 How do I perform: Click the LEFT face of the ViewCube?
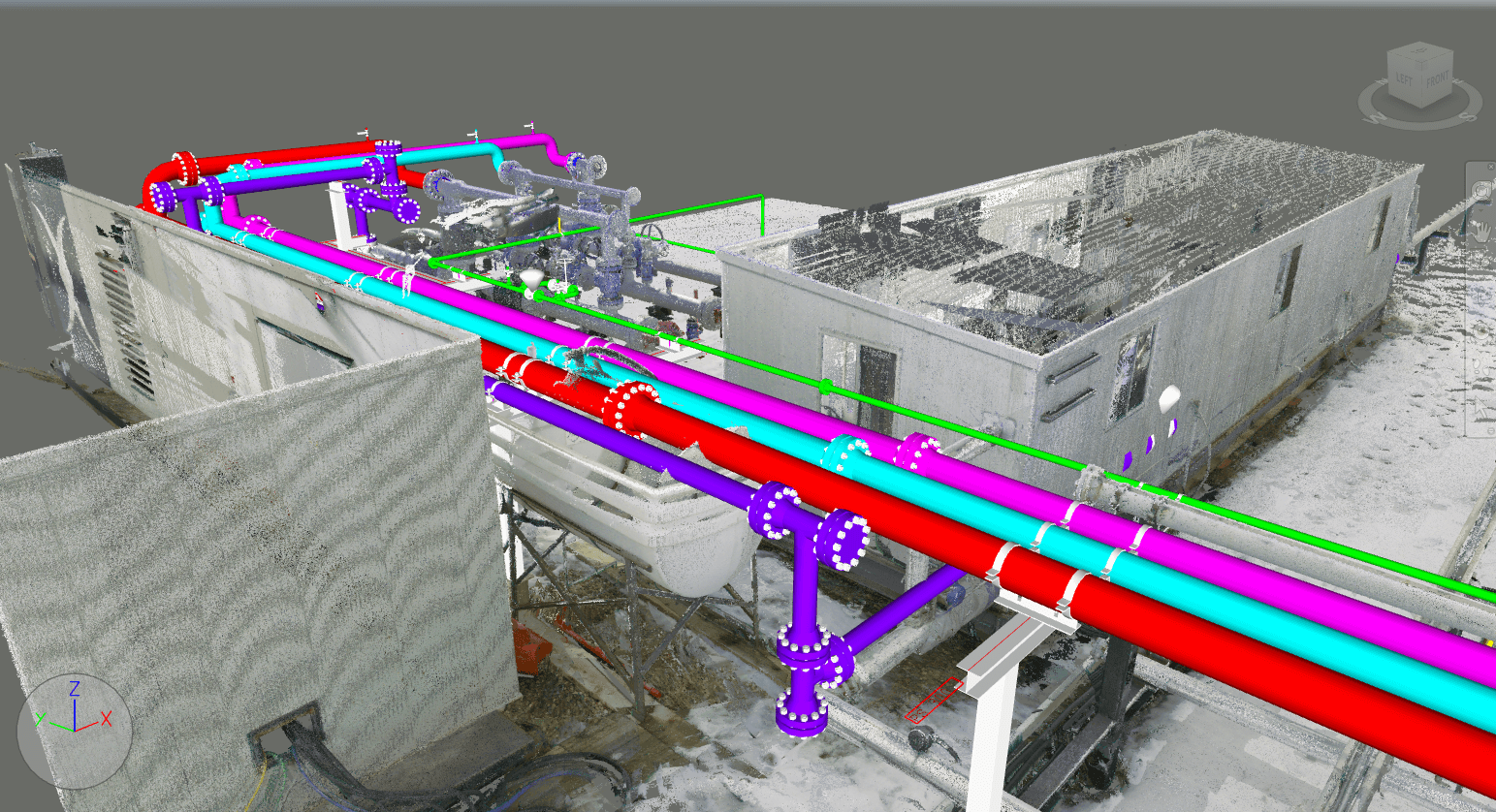click(1404, 79)
